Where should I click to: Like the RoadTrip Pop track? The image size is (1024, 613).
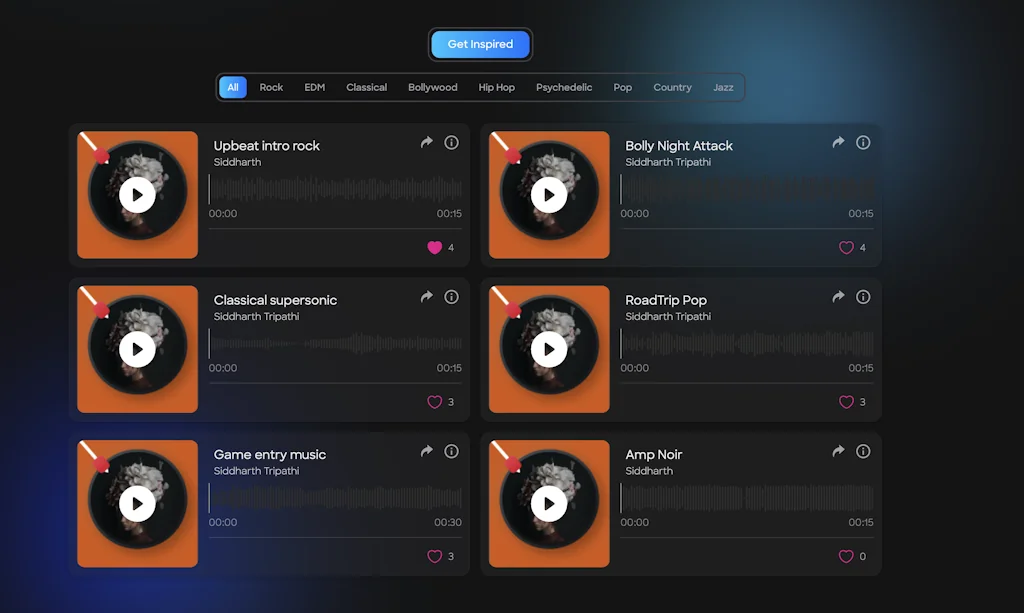click(845, 402)
